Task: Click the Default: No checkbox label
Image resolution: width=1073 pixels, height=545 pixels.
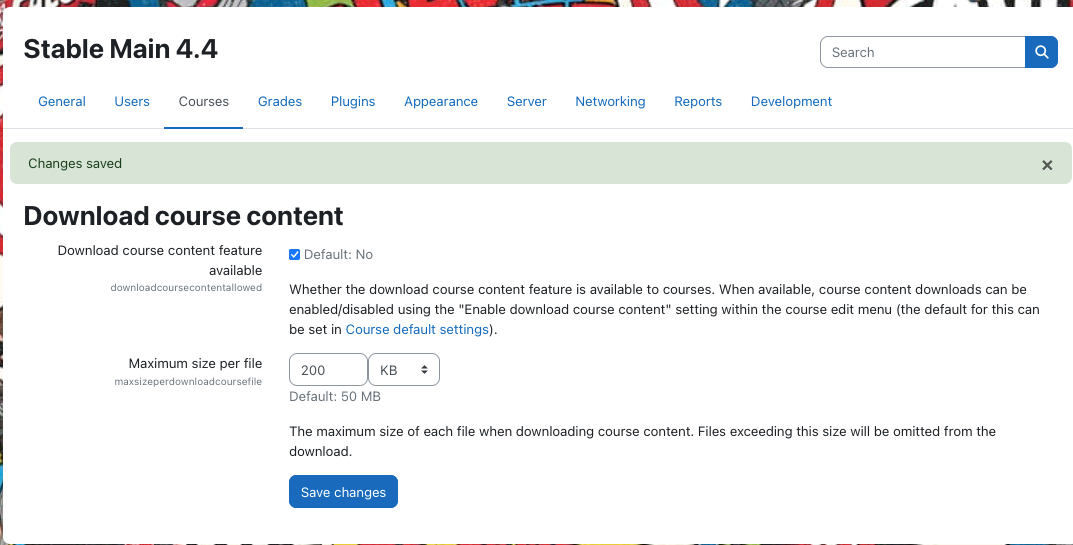Action: [338, 255]
